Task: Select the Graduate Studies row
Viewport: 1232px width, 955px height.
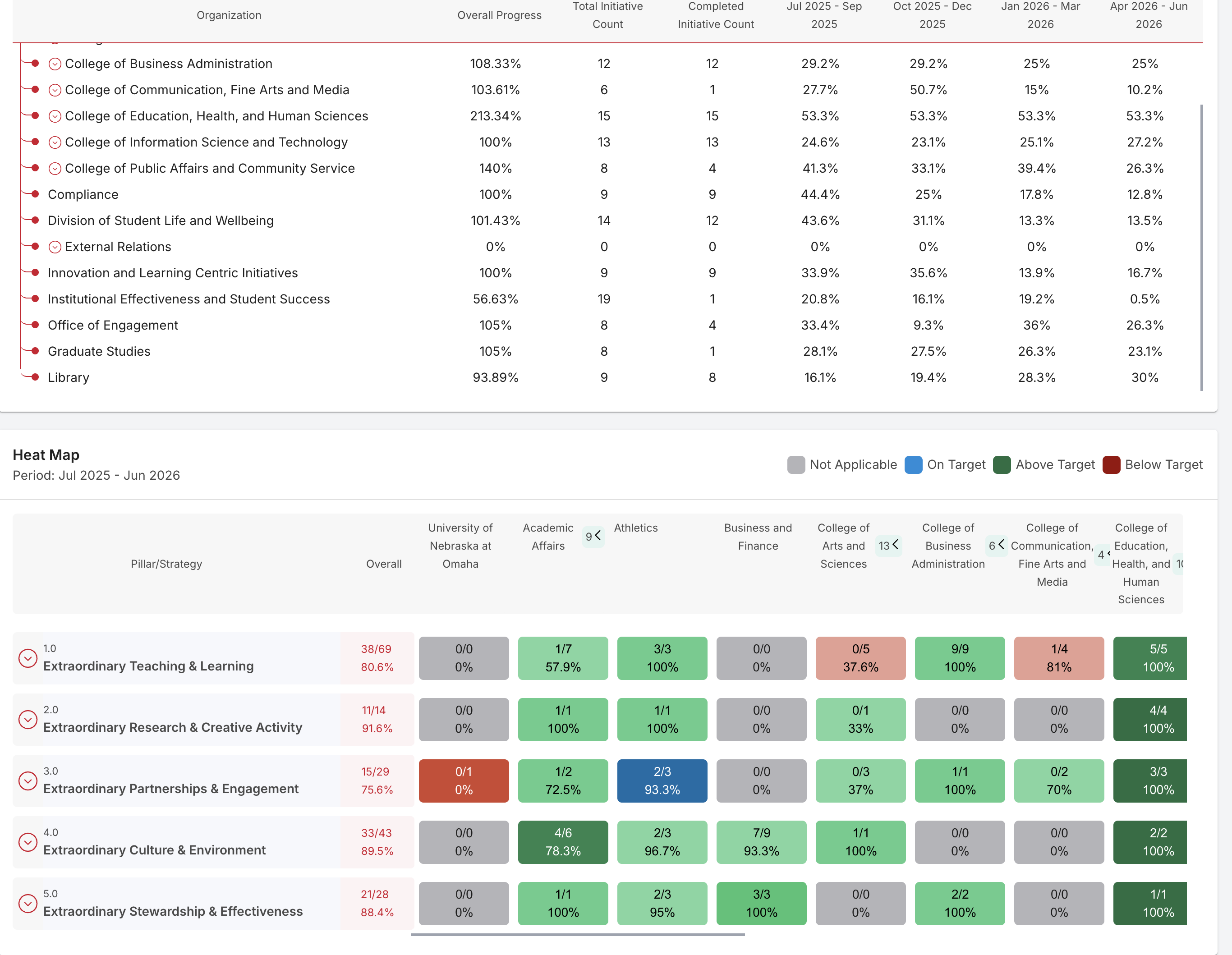Action: 608,351
